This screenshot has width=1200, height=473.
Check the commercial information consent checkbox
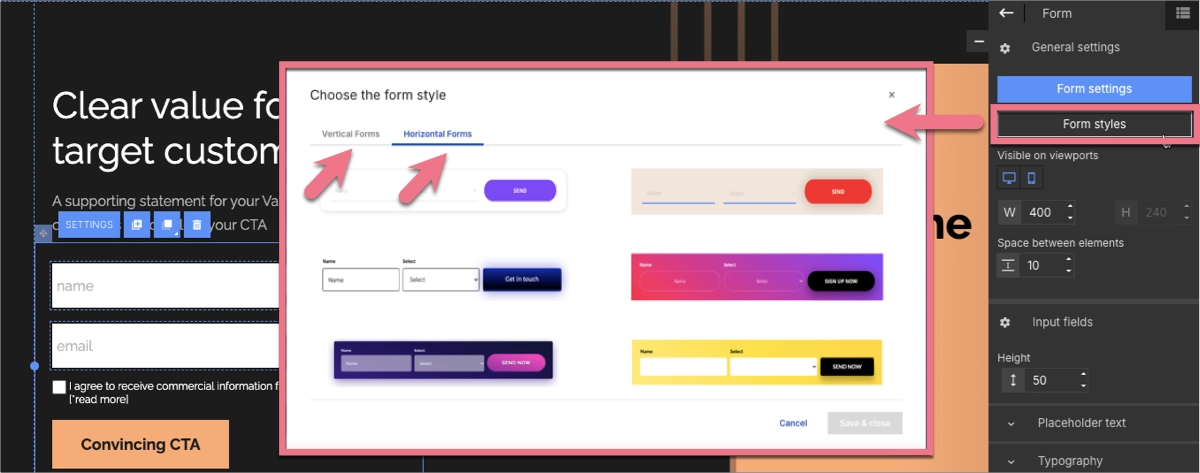coord(59,387)
